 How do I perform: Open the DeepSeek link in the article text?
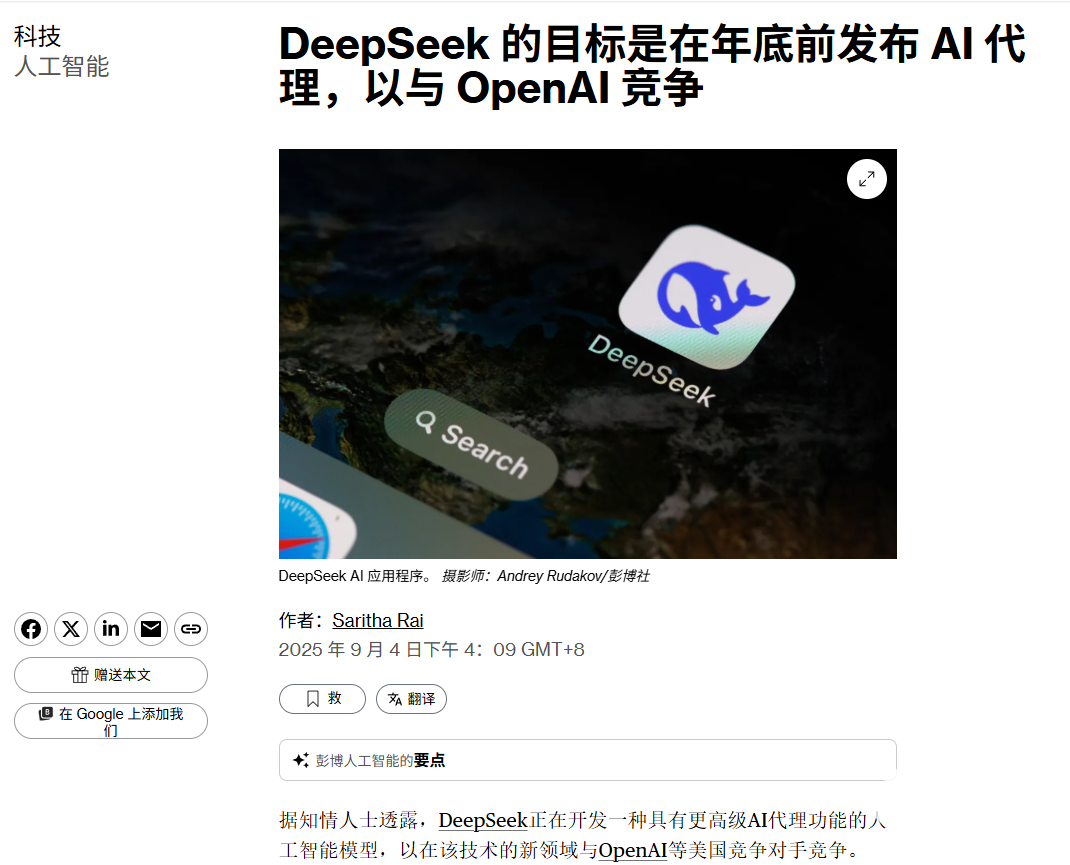click(x=483, y=820)
